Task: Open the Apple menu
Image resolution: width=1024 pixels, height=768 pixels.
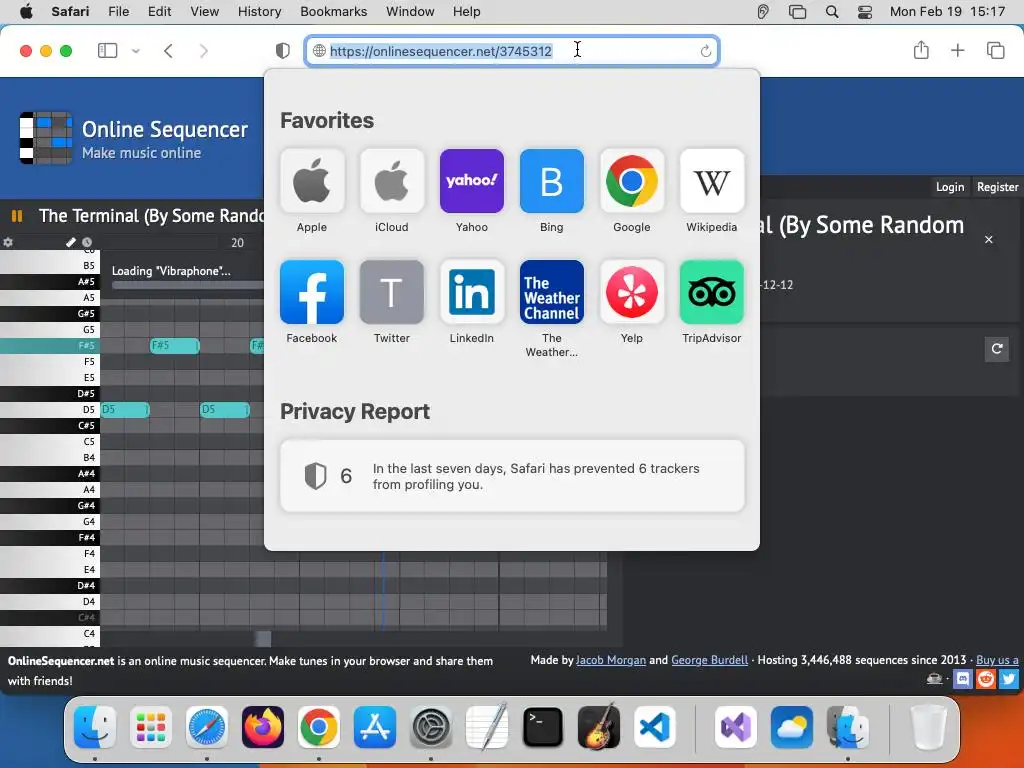Action: point(26,11)
